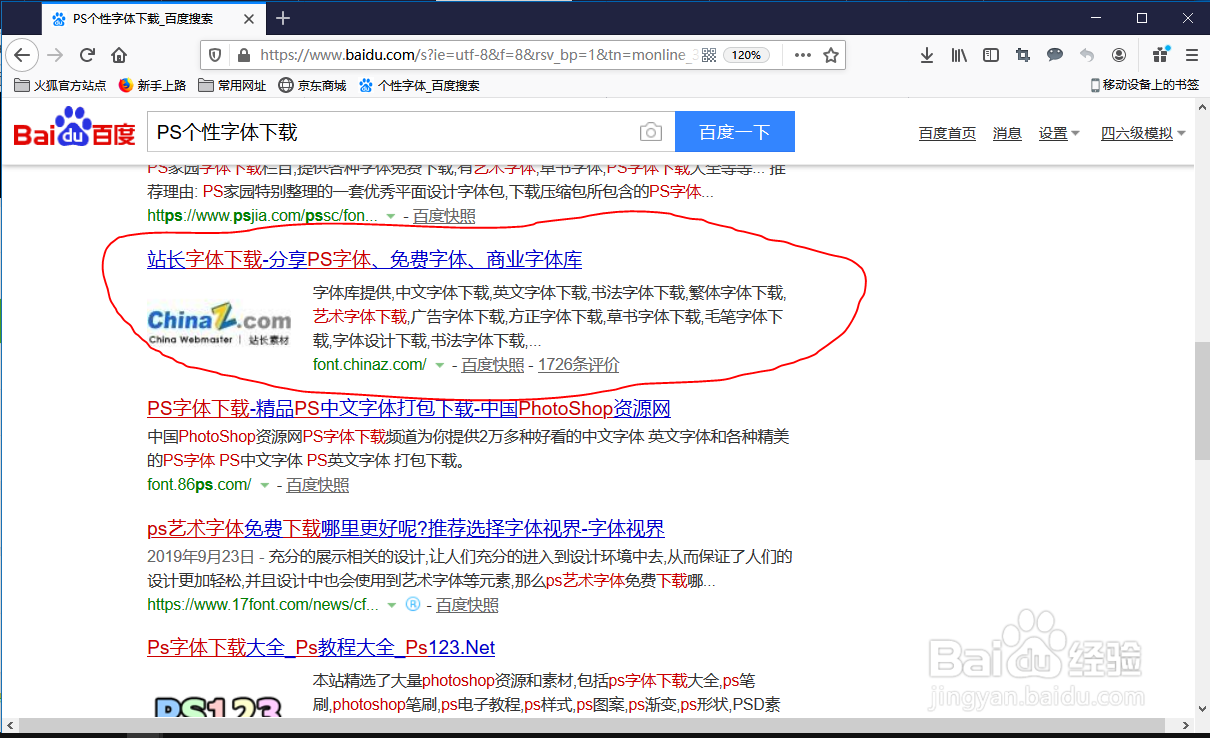The height and width of the screenshot is (738, 1210).
Task: Select the PS个性字体下载_百度搜索 tab
Action: tap(140, 17)
